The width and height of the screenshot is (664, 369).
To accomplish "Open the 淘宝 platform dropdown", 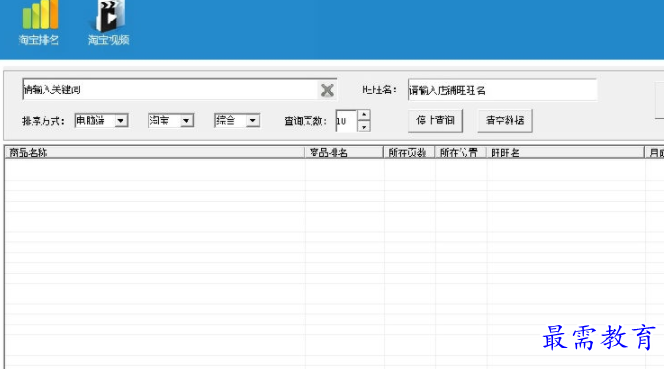I will 171,121.
